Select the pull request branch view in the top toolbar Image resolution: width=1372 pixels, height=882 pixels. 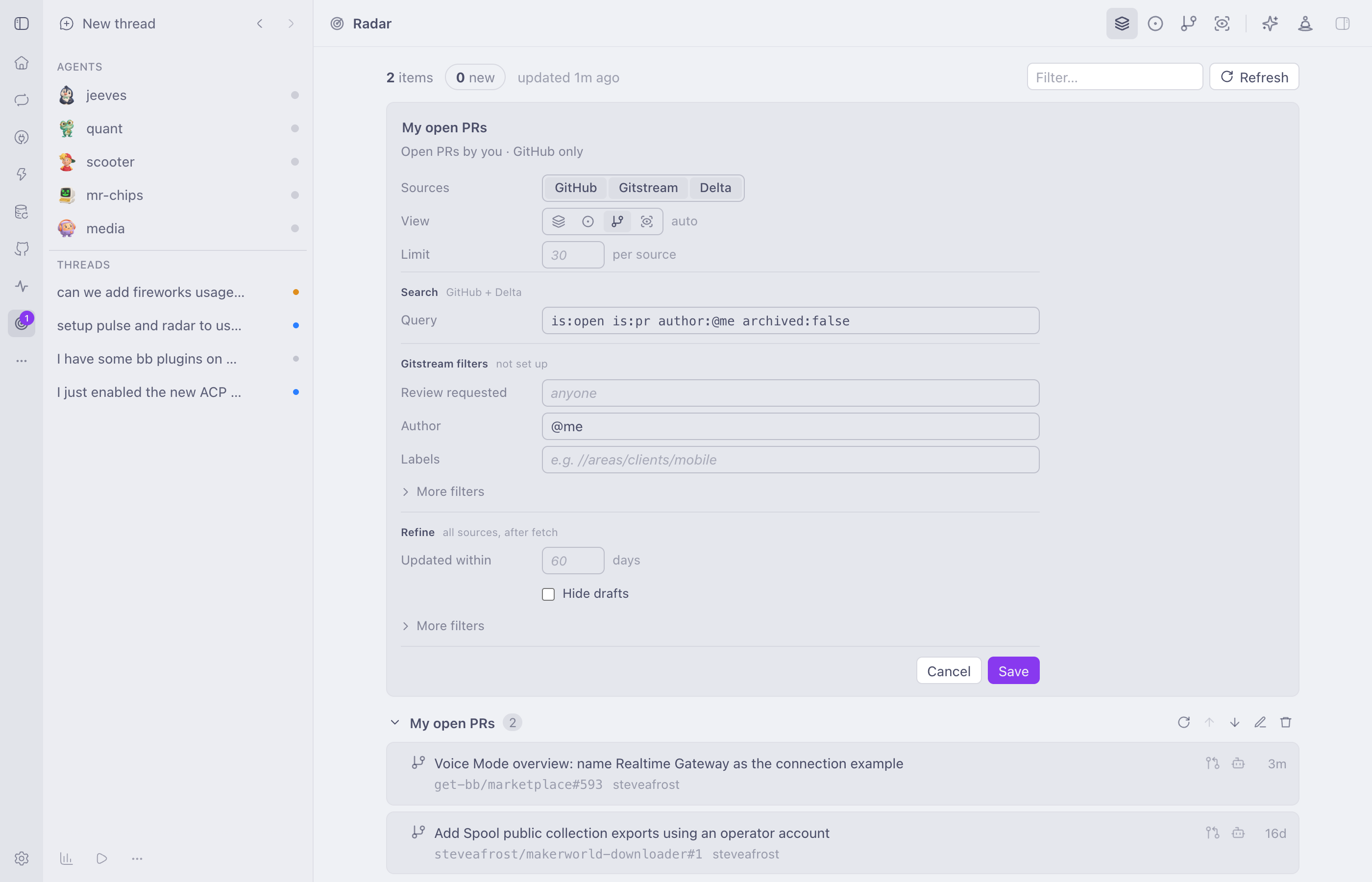[x=1189, y=24]
